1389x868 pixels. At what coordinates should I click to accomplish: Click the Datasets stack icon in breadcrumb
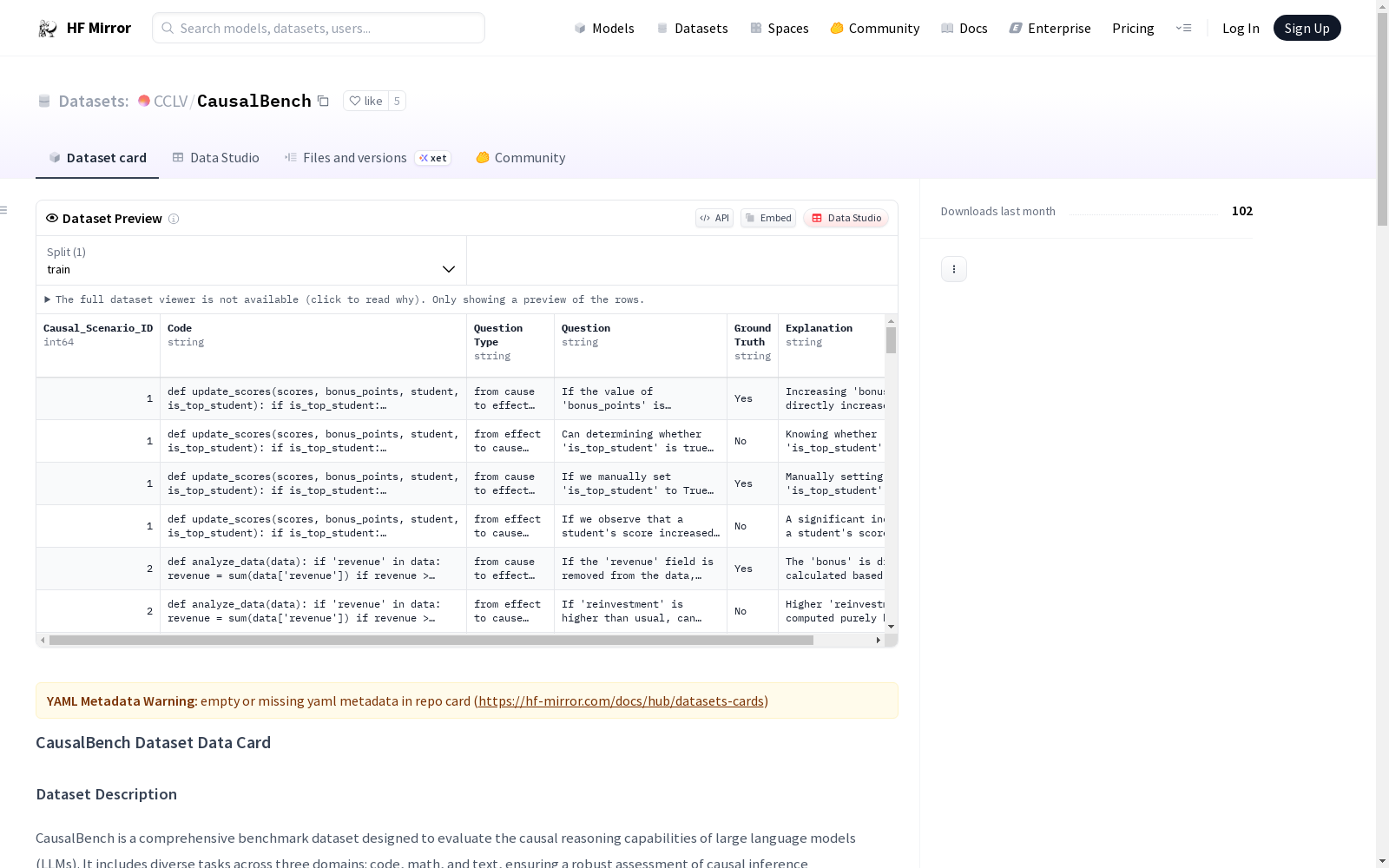[44, 101]
